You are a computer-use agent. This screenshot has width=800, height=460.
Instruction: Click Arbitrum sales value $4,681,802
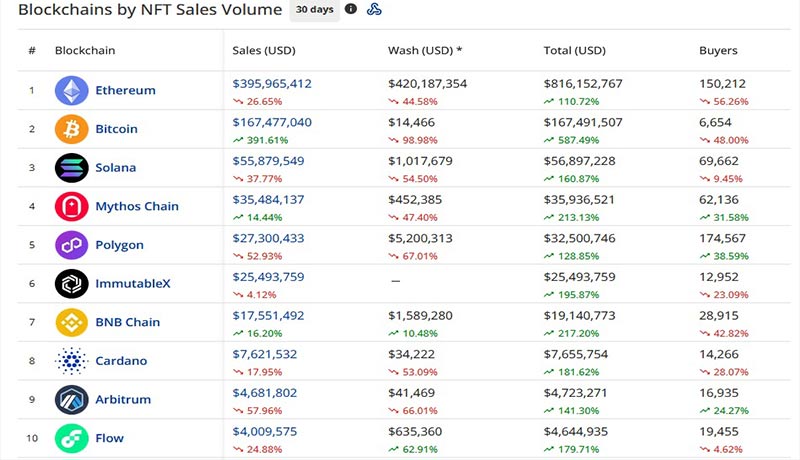(x=265, y=393)
